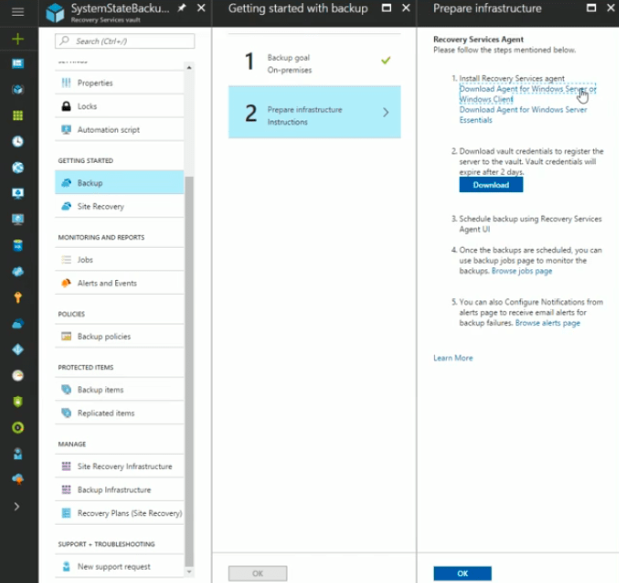
Task: Click the Learn More link
Action: pyautogui.click(x=453, y=358)
